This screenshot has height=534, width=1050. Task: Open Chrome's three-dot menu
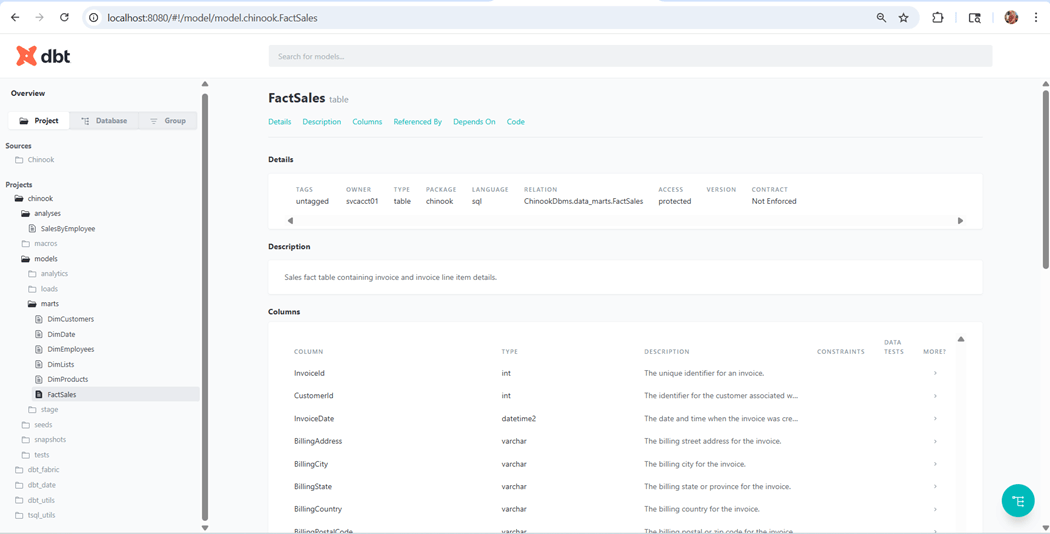point(1035,18)
